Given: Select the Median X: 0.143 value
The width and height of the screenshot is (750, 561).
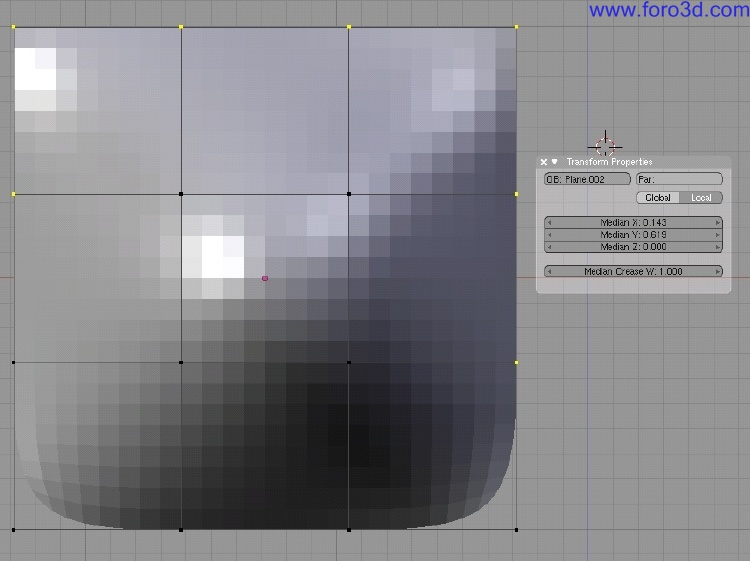Looking at the screenshot, I should 633,222.
